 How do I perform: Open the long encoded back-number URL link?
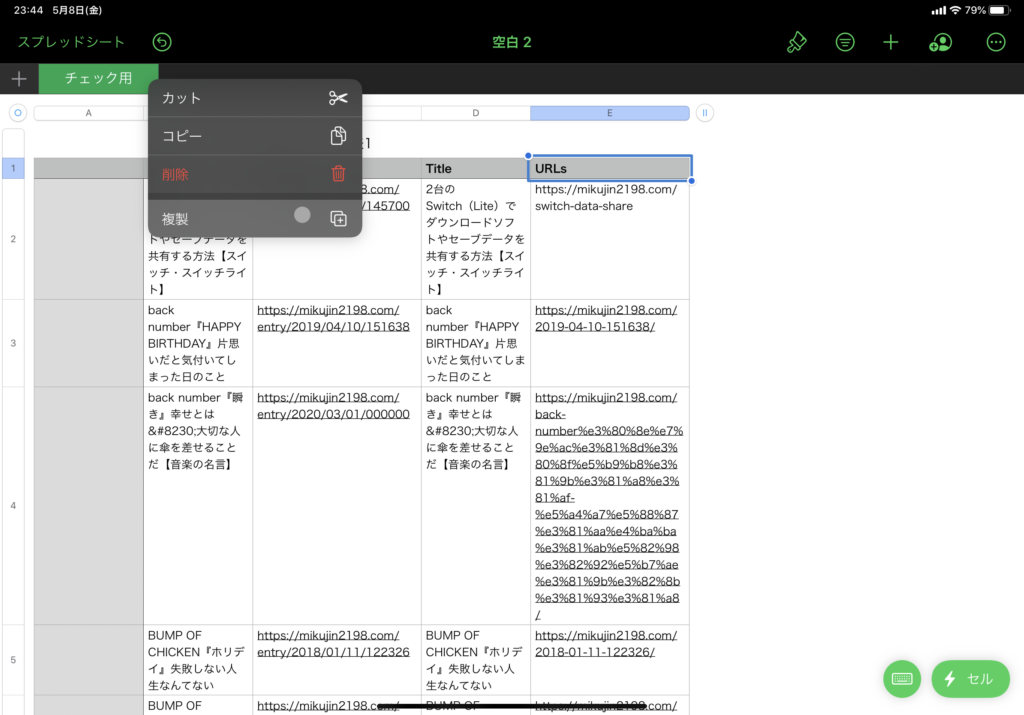pos(609,506)
